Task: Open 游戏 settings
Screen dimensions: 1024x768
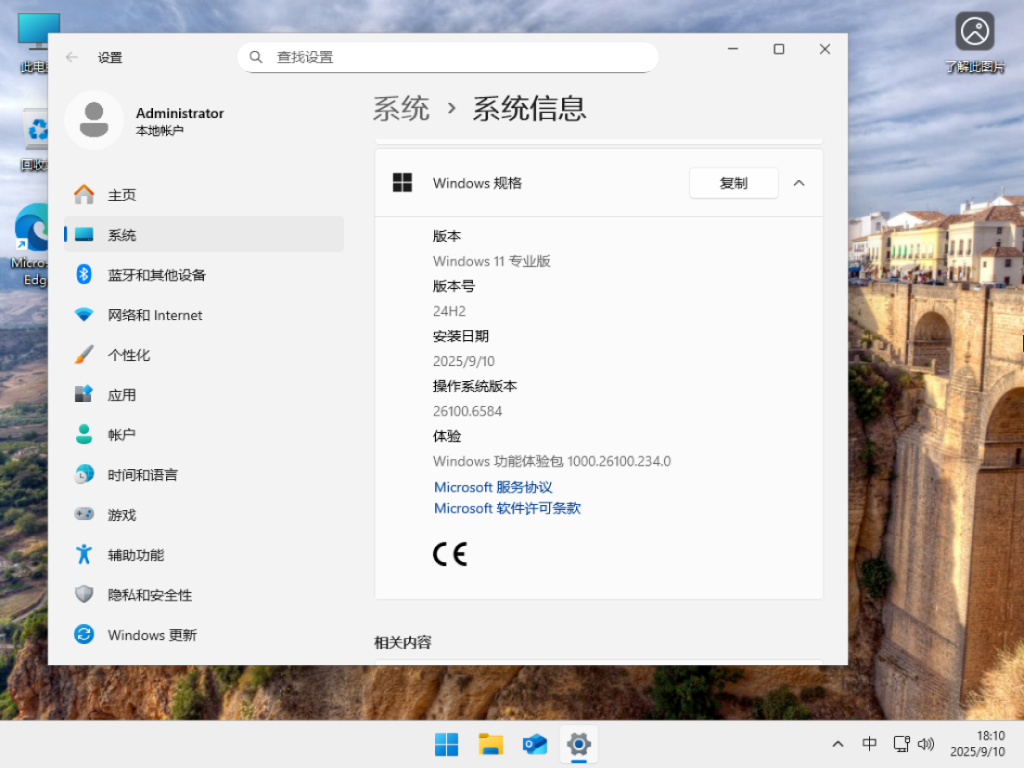Action: [122, 514]
